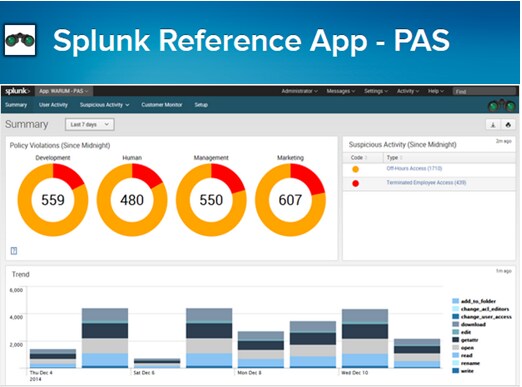Screen dimensions: 522x387
Task: Click the export download icon beside Summary
Action: pos(493,125)
